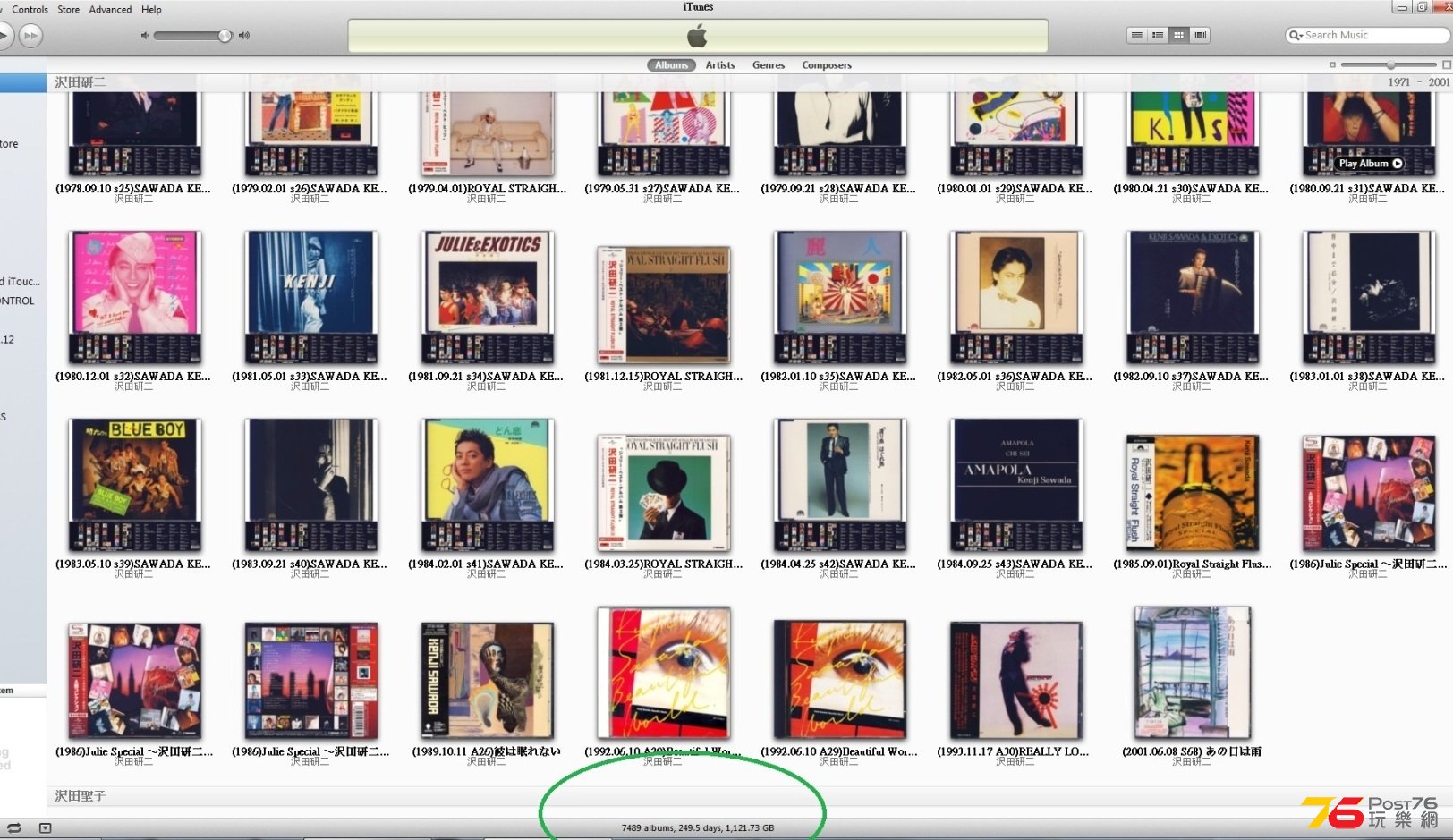Select the highlighted blue sidebar row
1453x840 pixels.
point(23,83)
